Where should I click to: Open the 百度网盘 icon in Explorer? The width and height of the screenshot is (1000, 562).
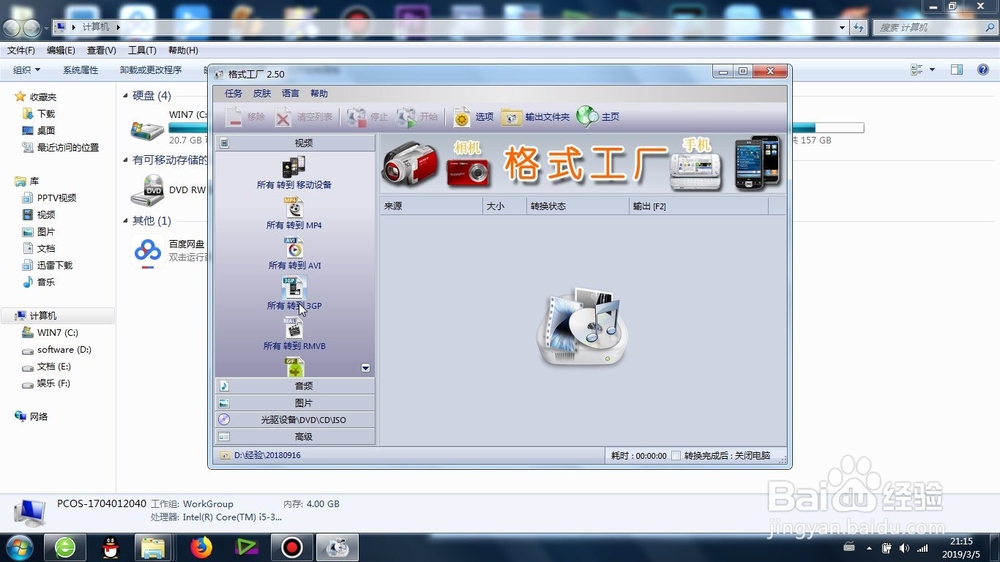pyautogui.click(x=148, y=251)
